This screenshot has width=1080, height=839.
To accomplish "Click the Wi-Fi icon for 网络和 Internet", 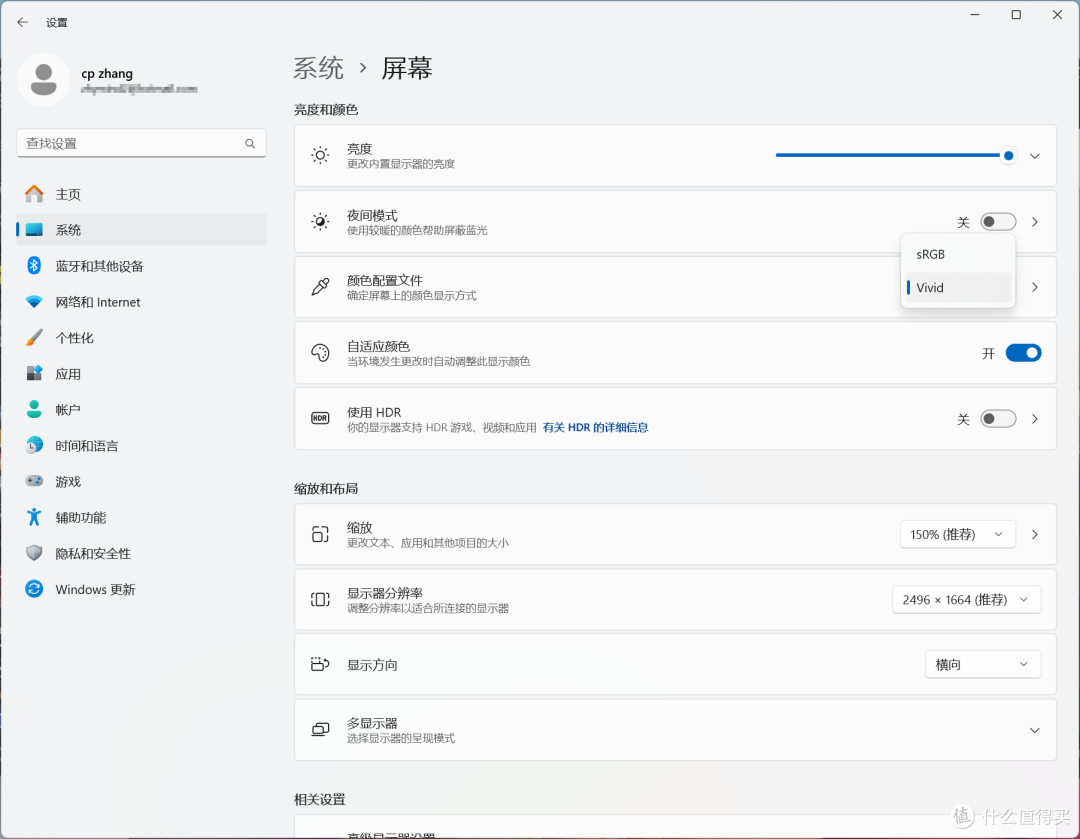I will [x=34, y=302].
